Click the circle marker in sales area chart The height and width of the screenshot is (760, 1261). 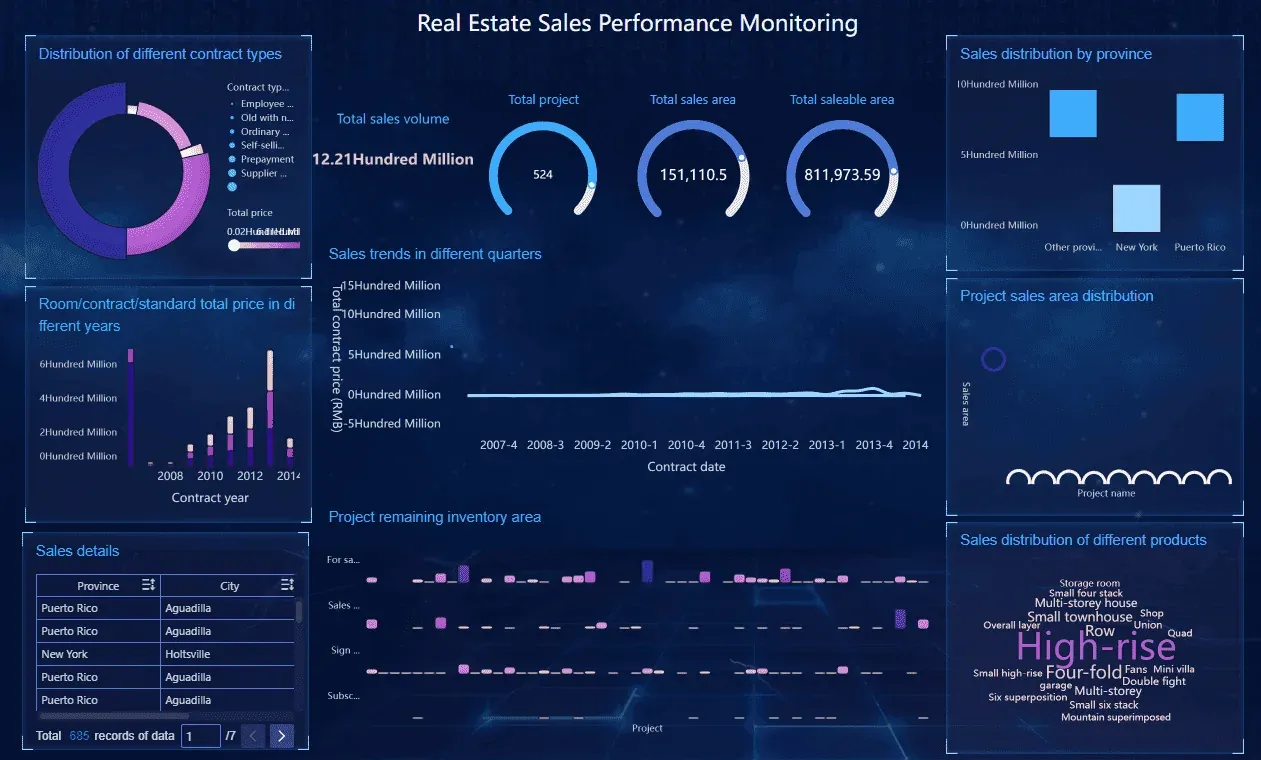point(993,359)
